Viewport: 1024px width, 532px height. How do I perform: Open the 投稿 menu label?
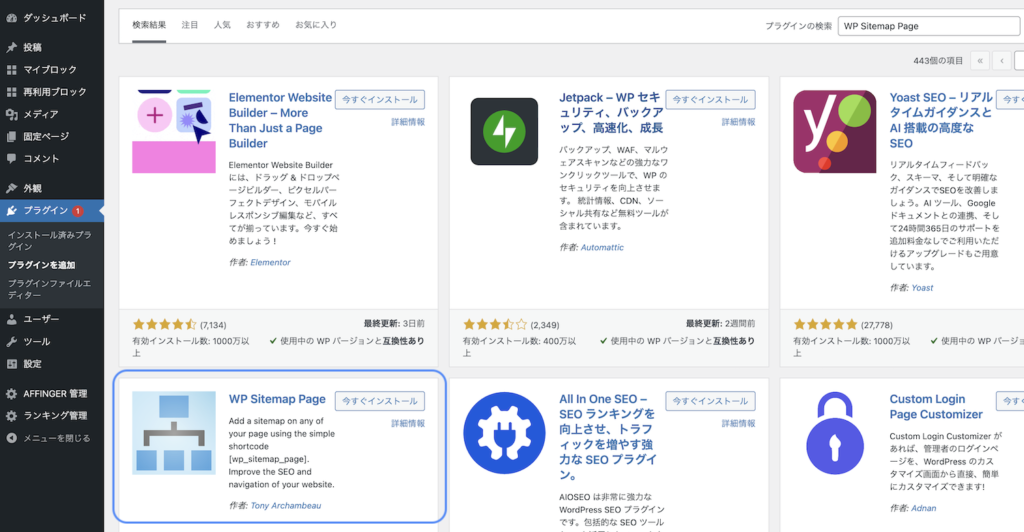point(33,47)
